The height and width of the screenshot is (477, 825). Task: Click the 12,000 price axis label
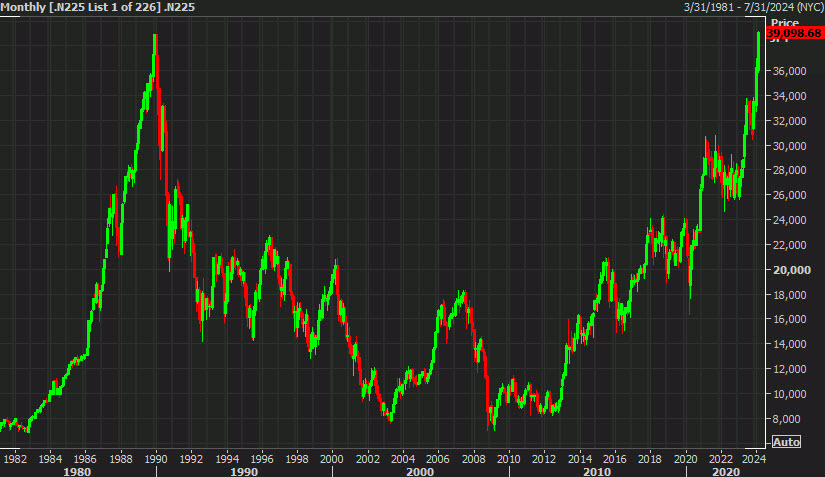click(789, 369)
